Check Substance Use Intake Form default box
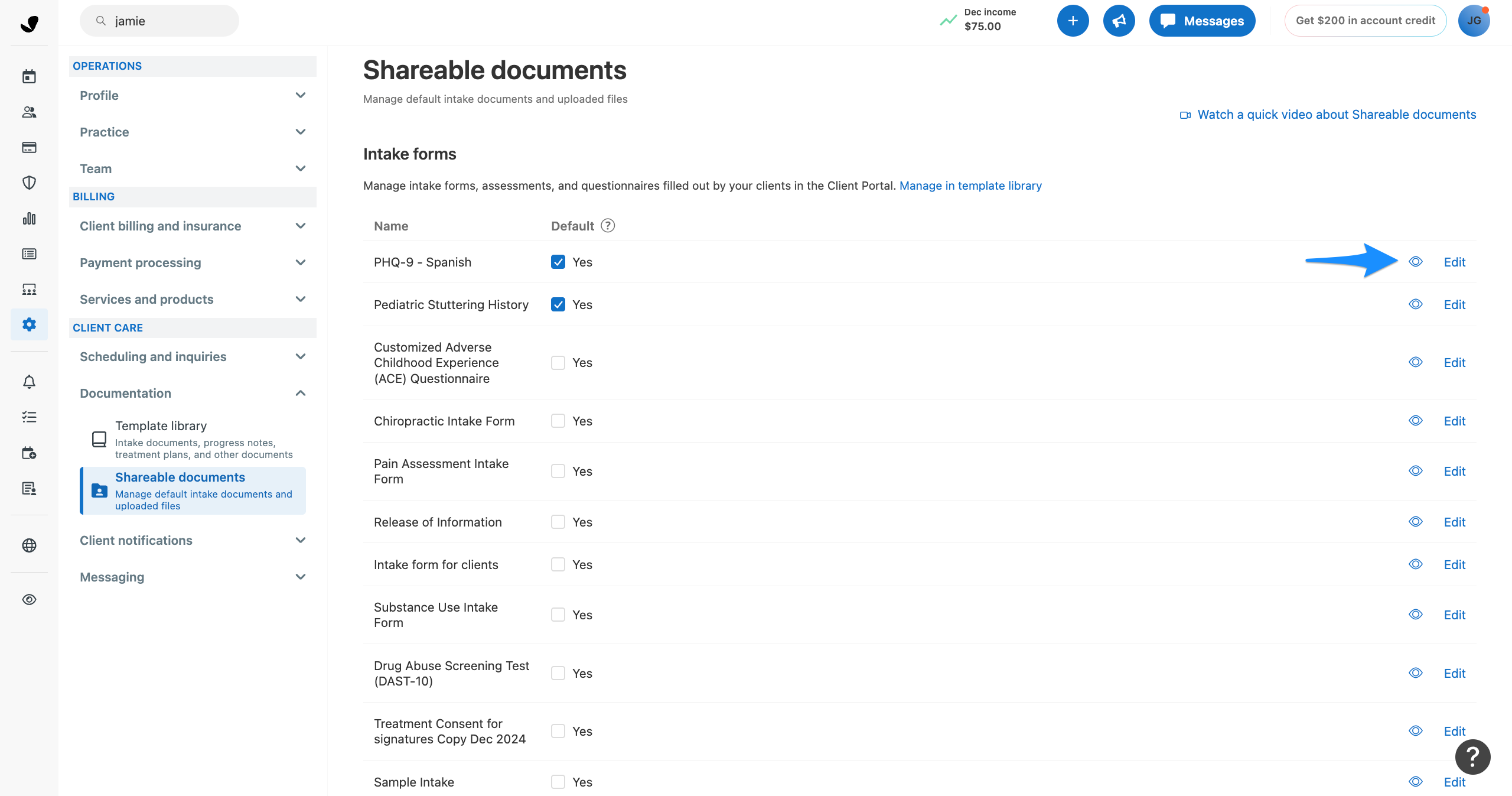This screenshot has width=1512, height=796. [558, 615]
